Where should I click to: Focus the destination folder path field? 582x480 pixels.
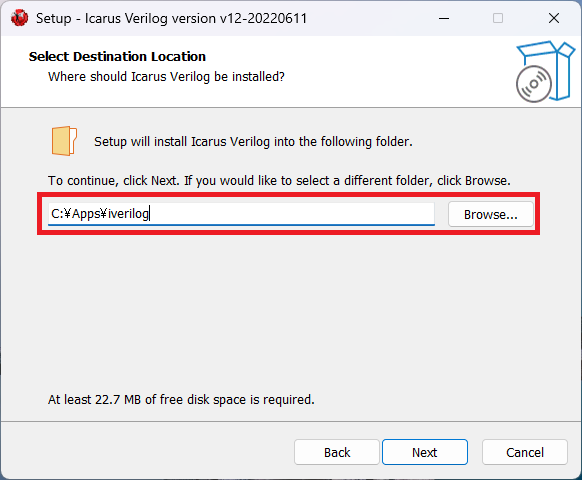click(x=241, y=214)
